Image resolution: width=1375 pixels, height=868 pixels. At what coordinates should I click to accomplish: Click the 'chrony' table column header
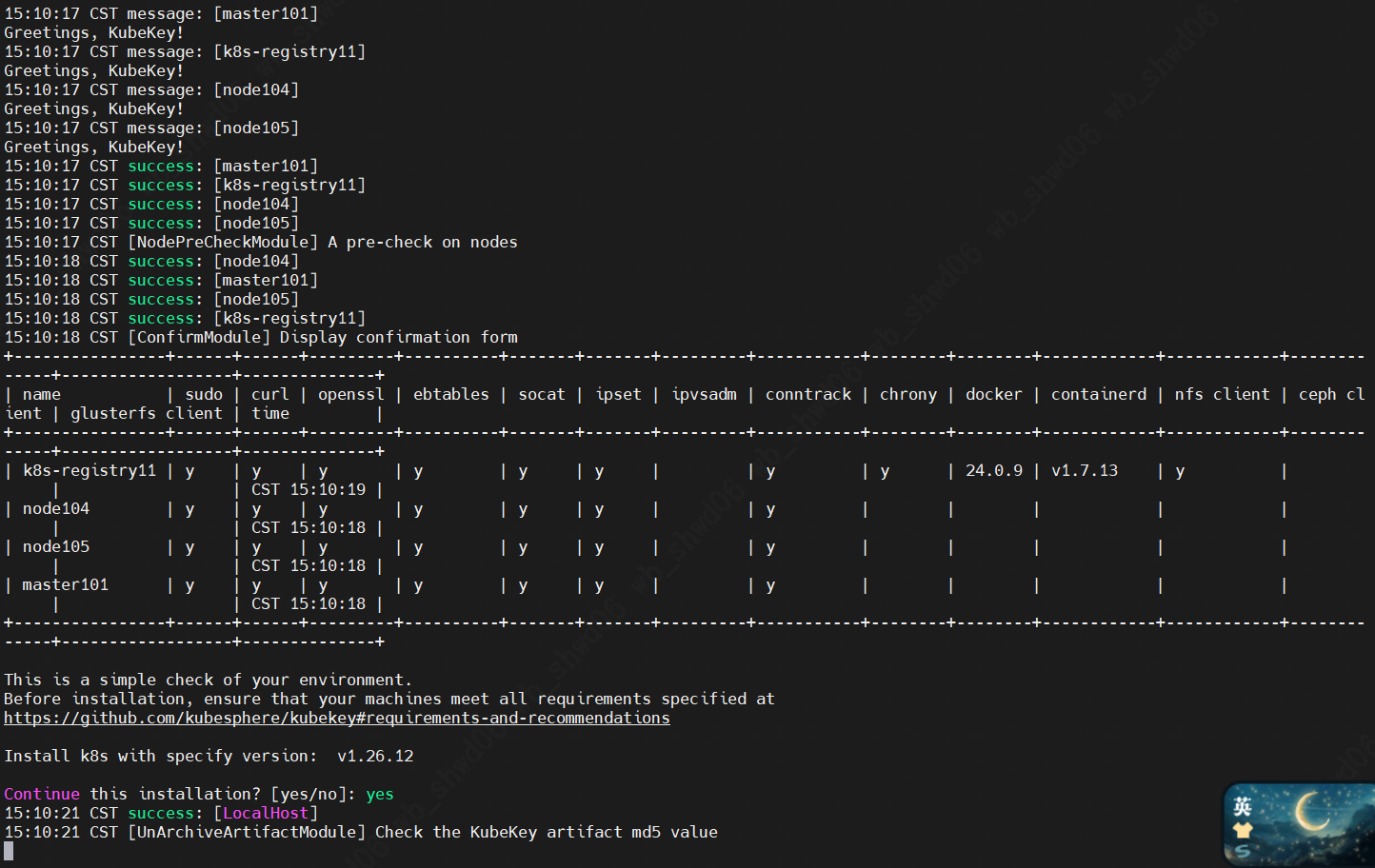coord(908,394)
